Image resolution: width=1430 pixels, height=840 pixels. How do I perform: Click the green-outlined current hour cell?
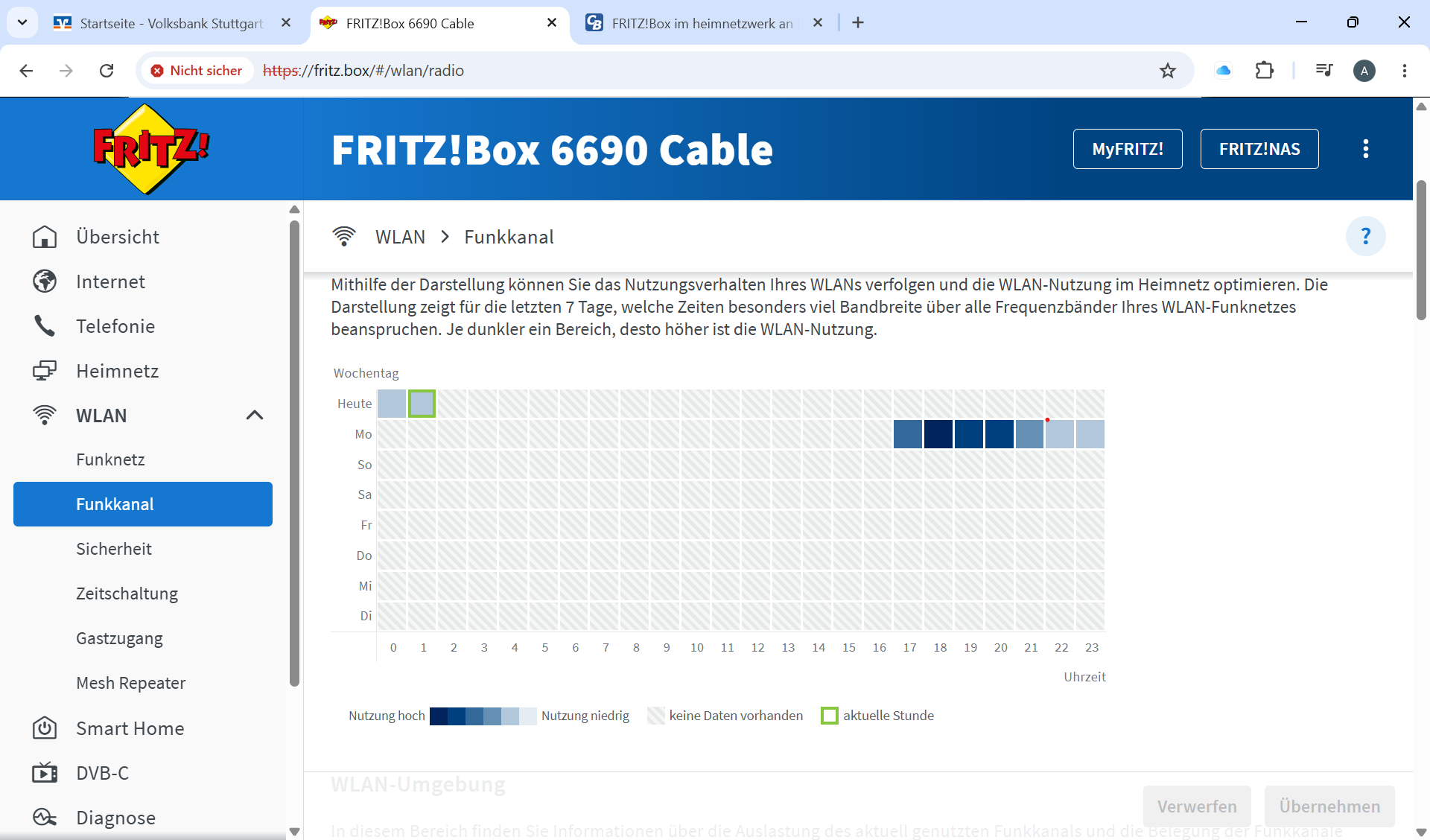point(422,404)
